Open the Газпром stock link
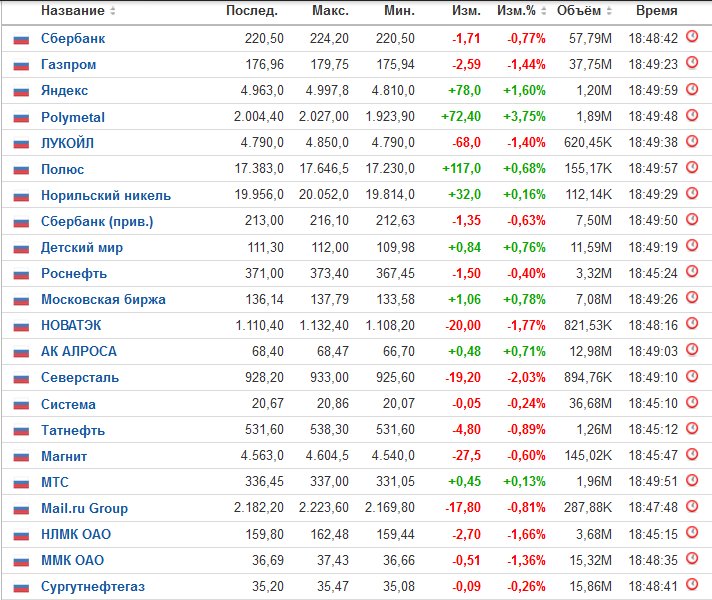The image size is (712, 600). tap(69, 64)
